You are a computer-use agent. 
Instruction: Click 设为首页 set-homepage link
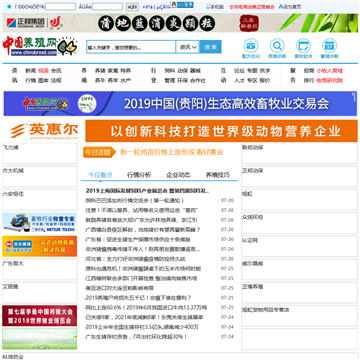click(x=290, y=7)
